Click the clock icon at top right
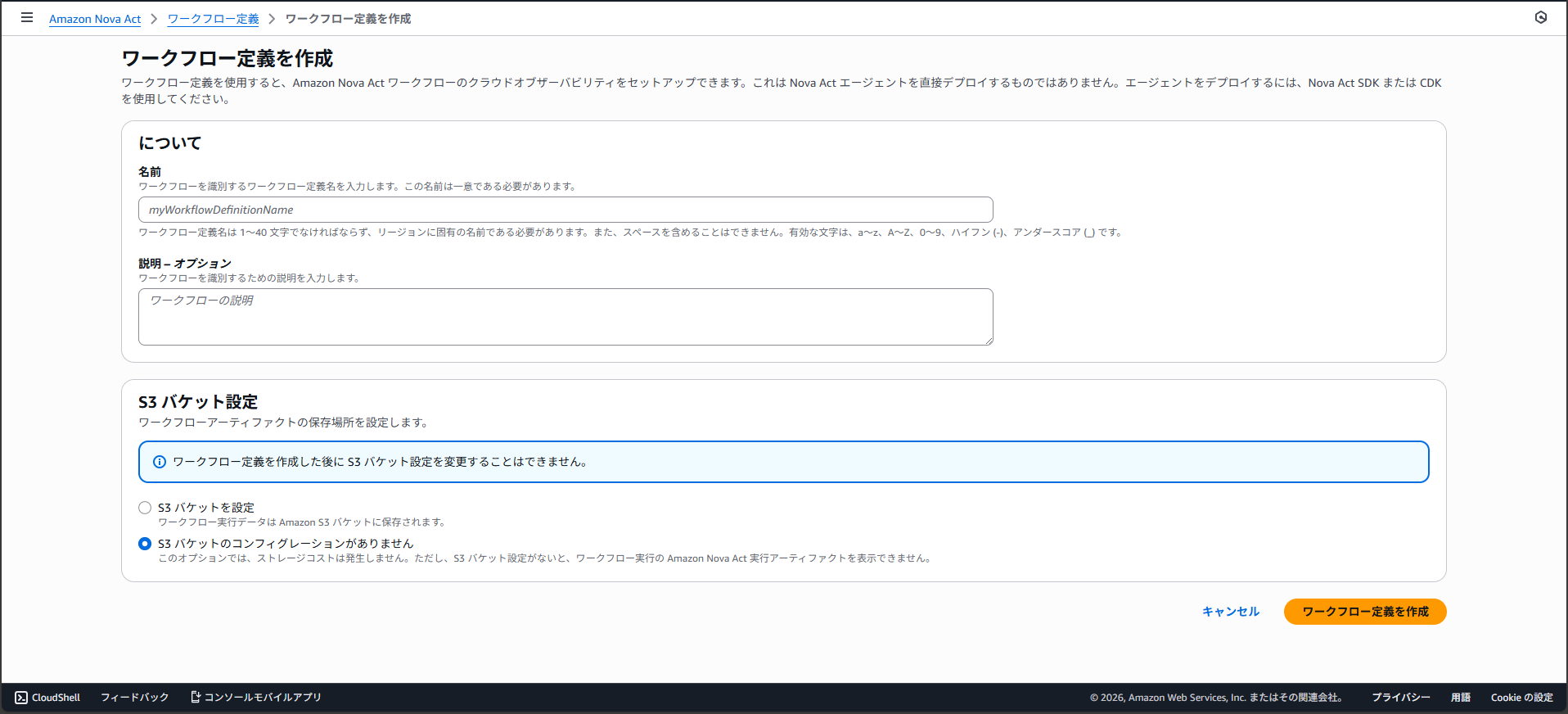Image resolution: width=1568 pixels, height=714 pixels. point(1541,17)
